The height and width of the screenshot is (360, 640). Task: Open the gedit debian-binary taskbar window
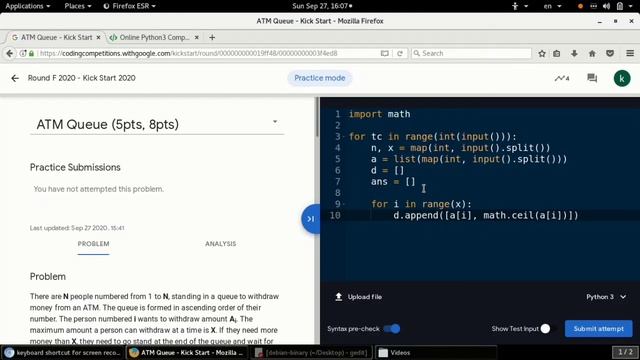pos(311,353)
